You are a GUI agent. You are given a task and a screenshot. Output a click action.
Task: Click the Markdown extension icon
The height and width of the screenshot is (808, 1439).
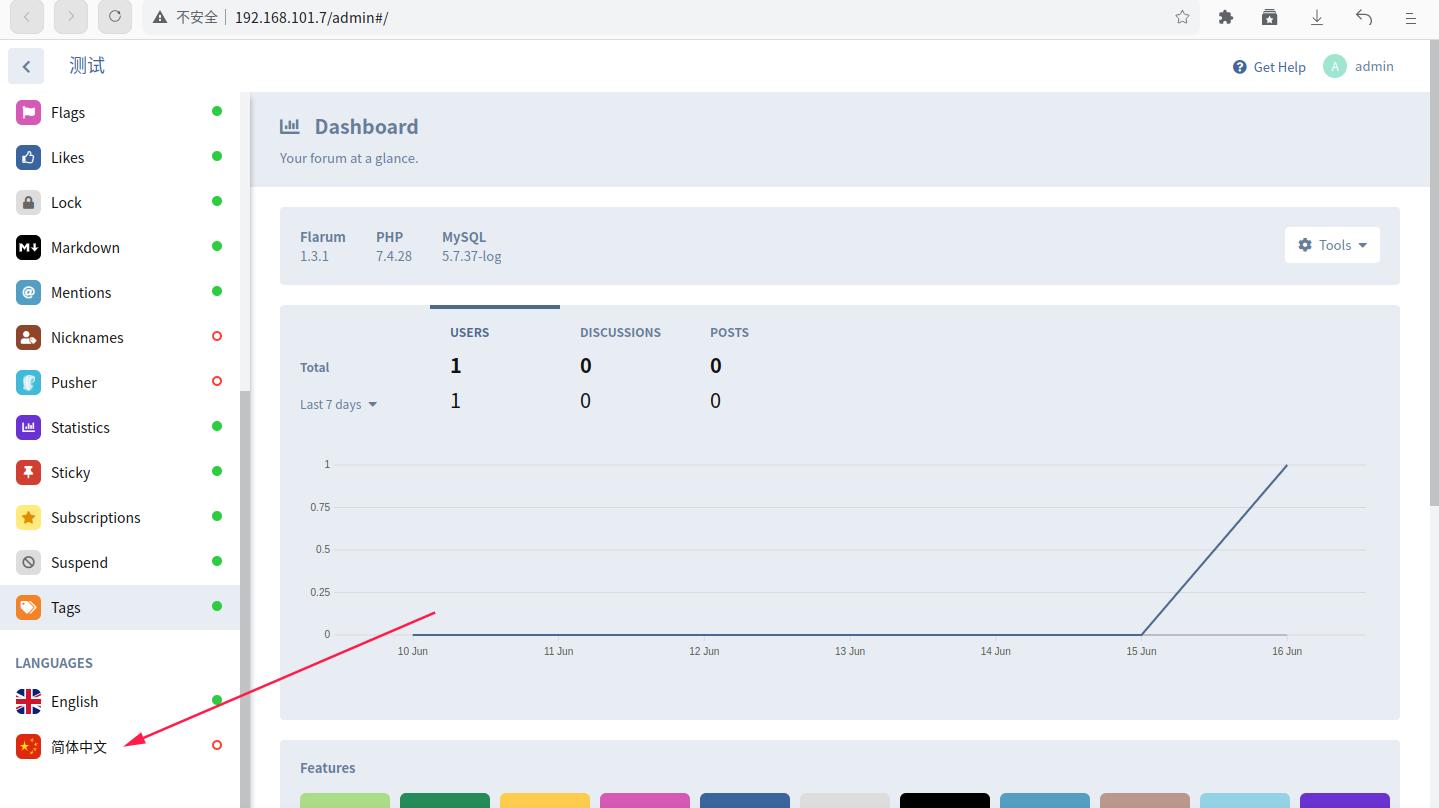[x=28, y=247]
